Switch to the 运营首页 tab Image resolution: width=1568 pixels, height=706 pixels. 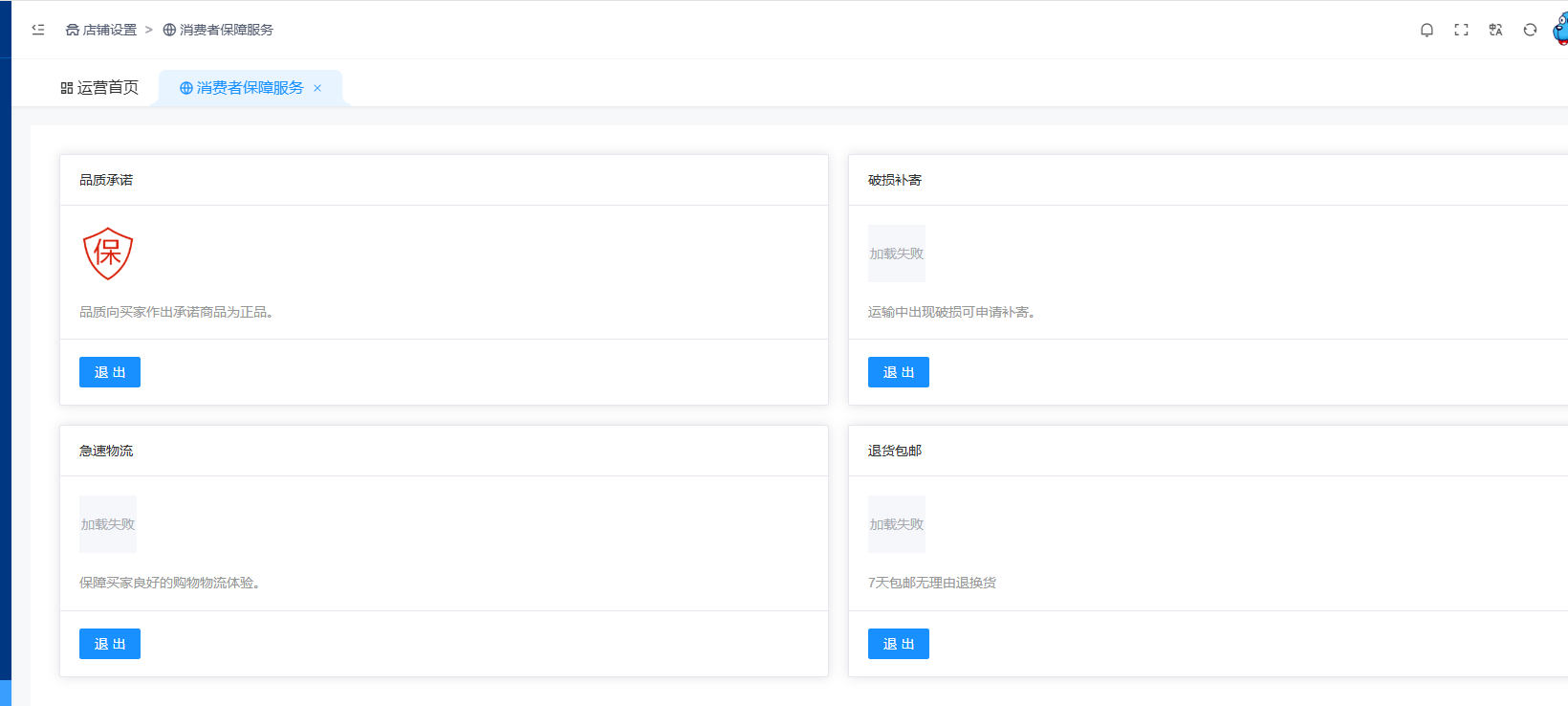(x=99, y=88)
